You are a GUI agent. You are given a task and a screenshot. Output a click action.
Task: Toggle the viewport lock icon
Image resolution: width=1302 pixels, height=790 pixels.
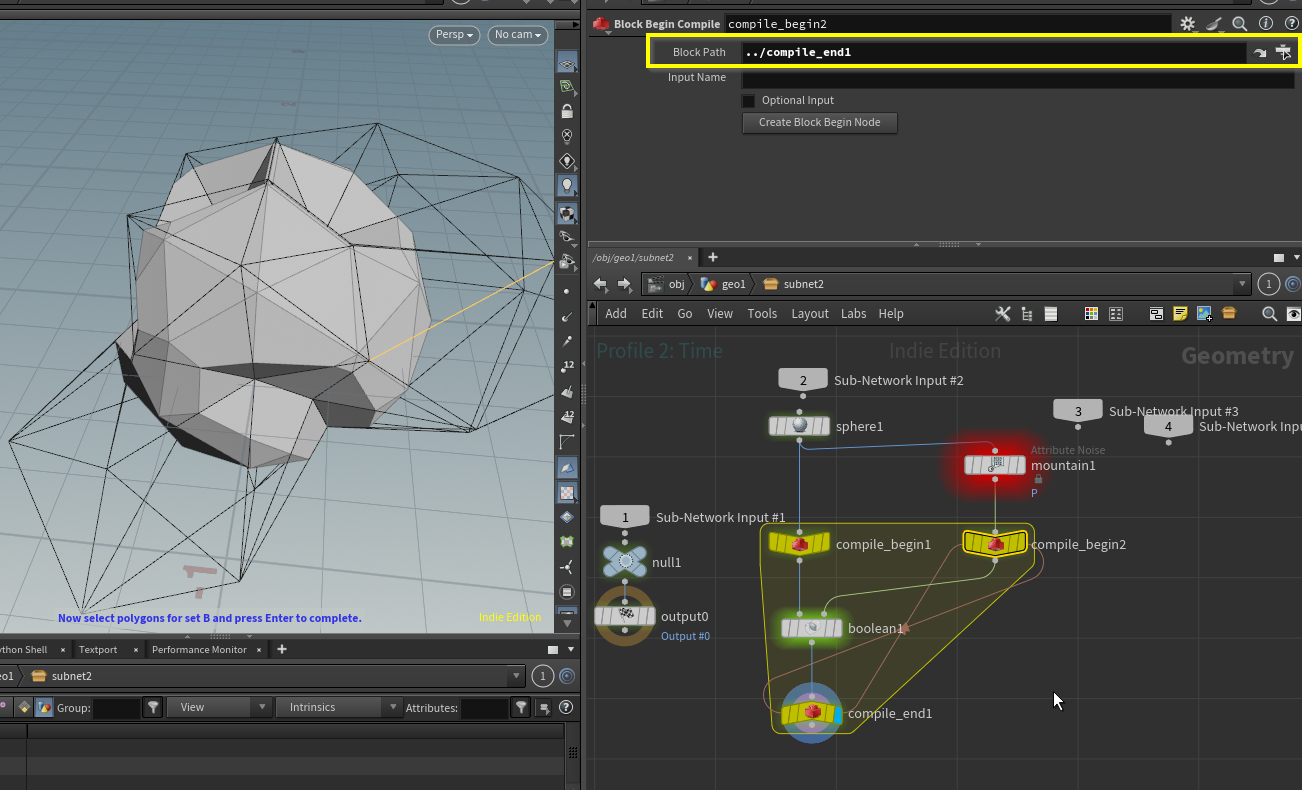click(x=567, y=111)
